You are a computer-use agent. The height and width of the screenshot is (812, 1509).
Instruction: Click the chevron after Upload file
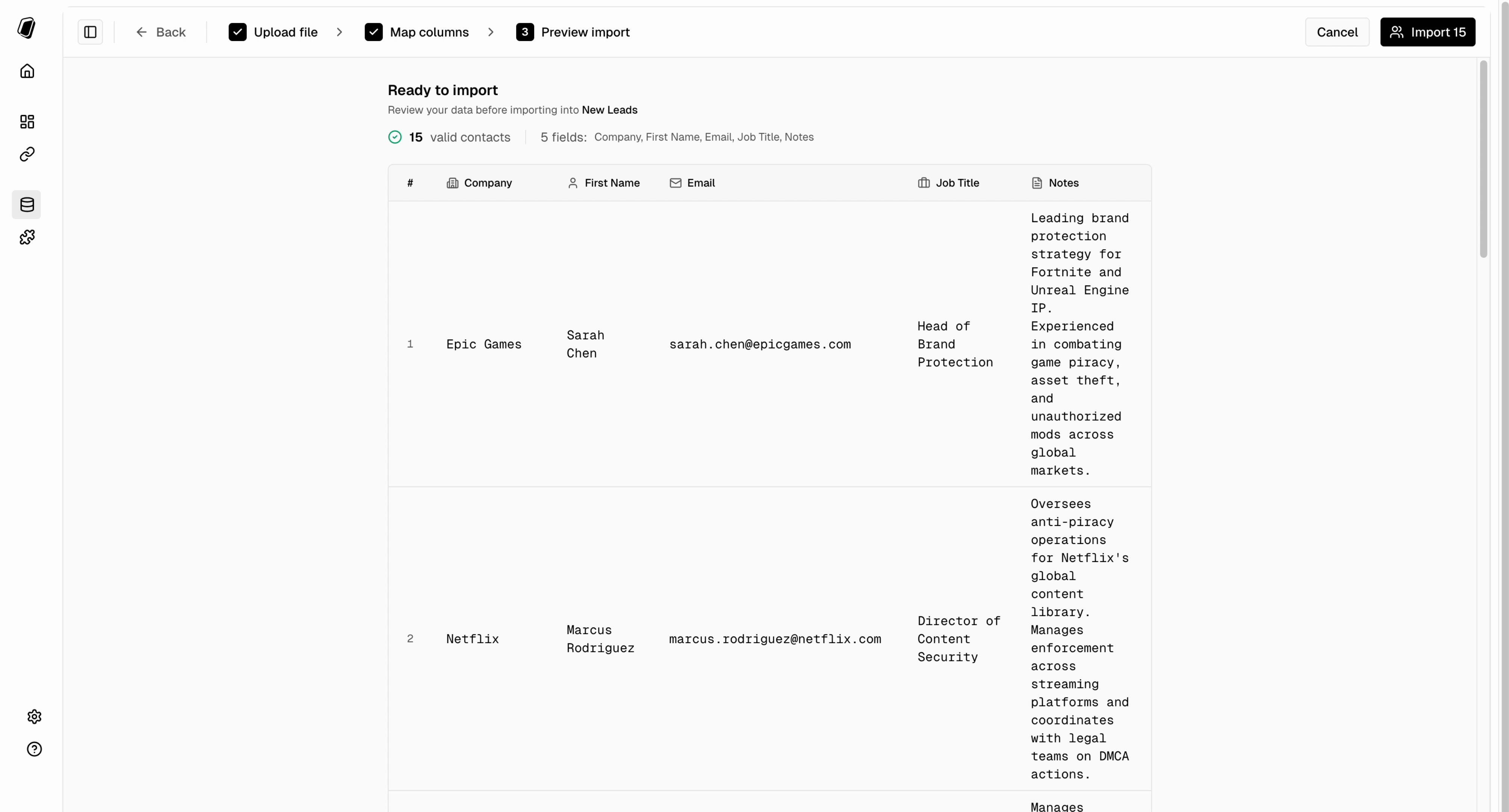pos(340,32)
